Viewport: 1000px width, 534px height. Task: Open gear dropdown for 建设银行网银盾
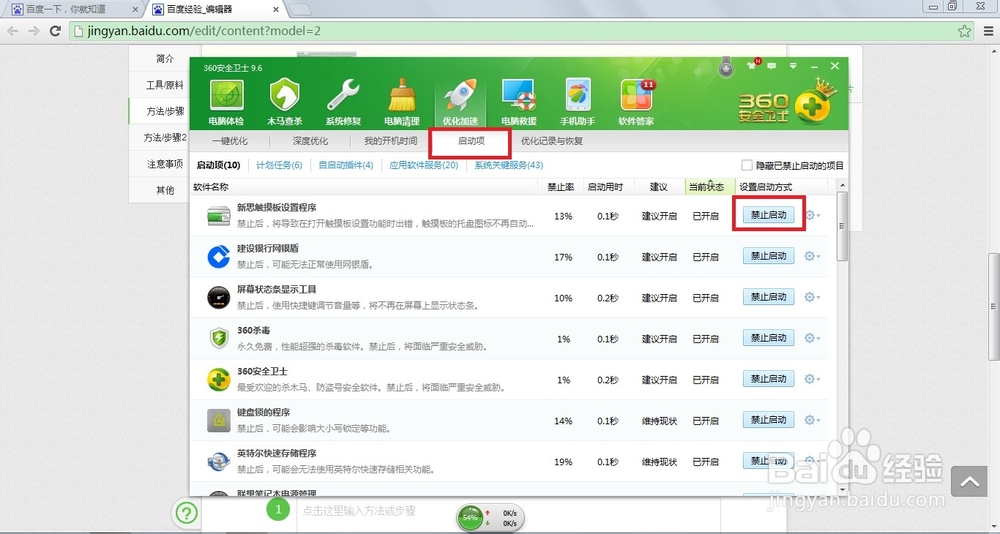coord(812,256)
